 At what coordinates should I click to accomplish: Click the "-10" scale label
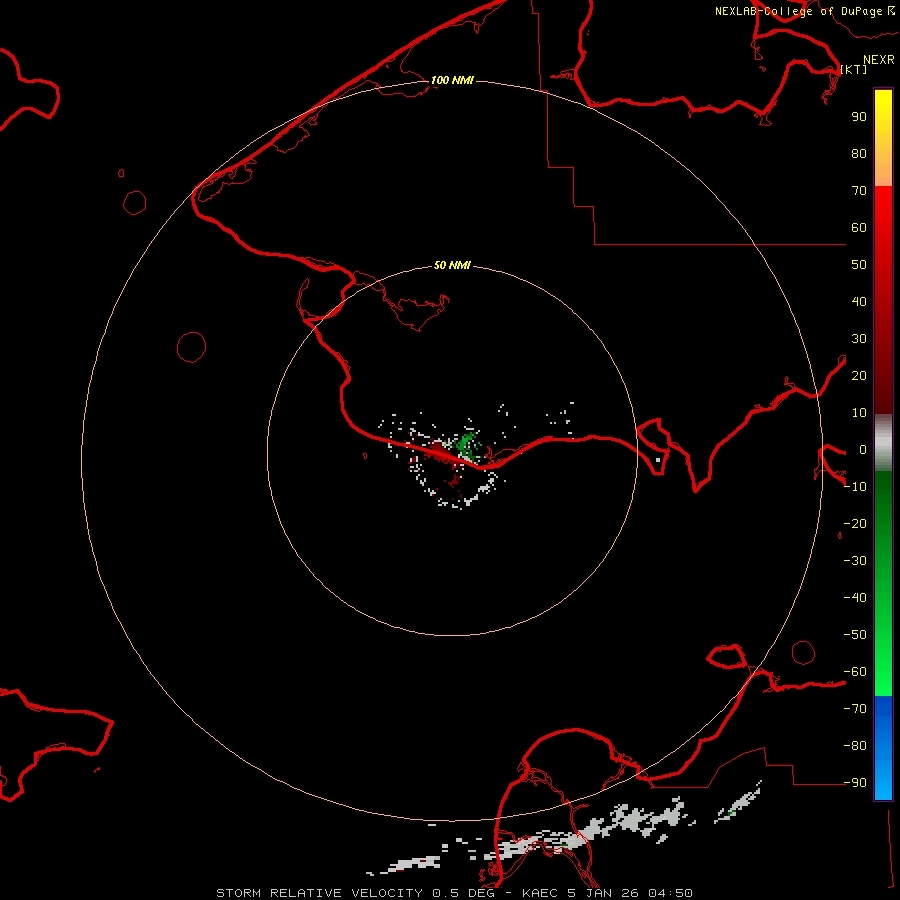855,487
